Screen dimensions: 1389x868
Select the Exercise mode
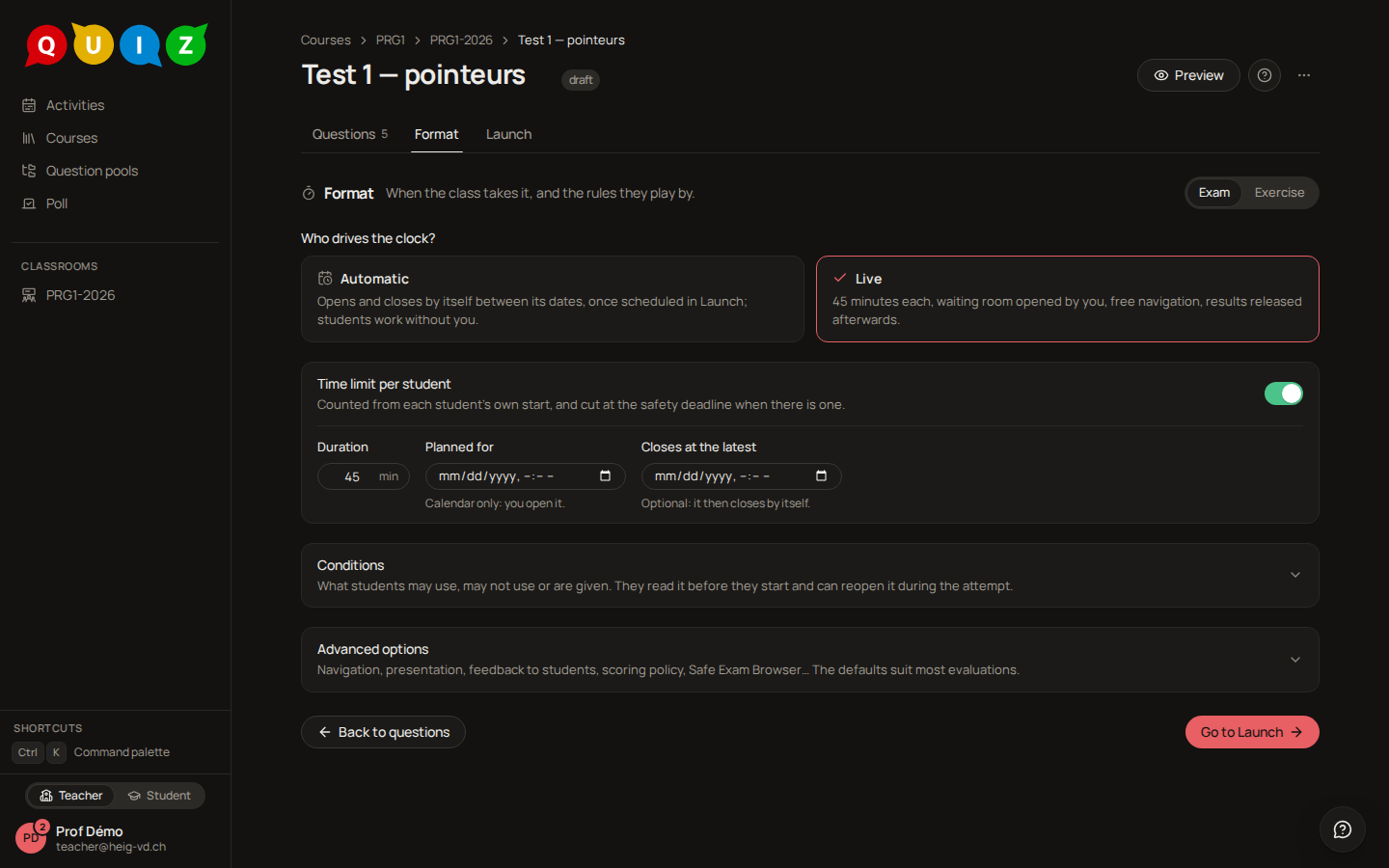1279,193
